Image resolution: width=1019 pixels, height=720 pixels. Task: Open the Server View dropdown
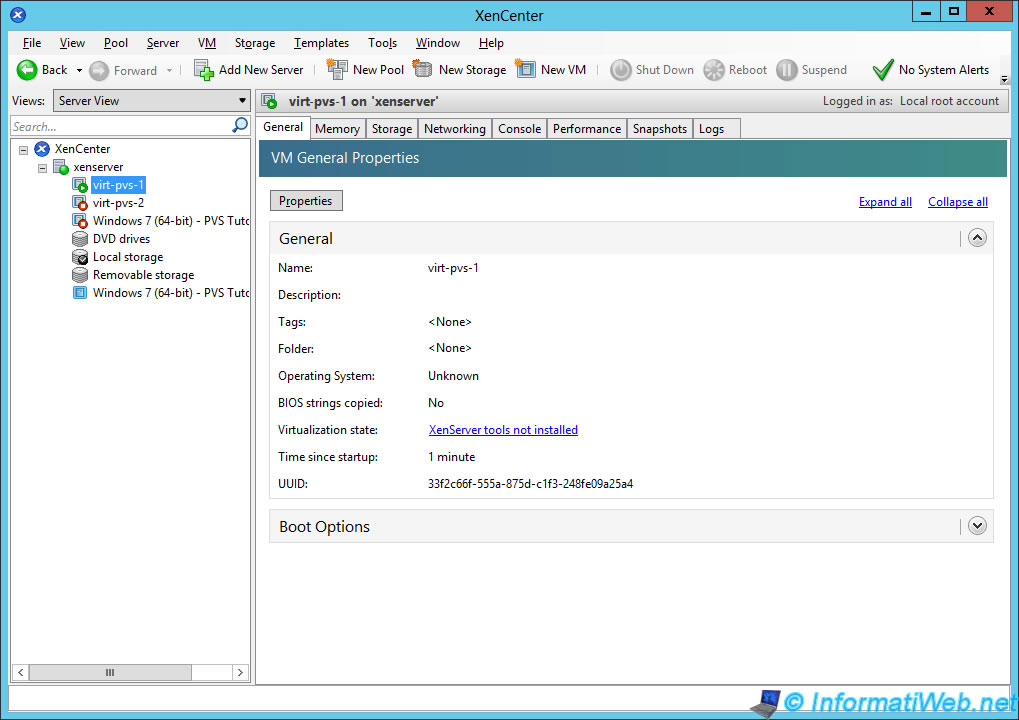click(x=152, y=101)
